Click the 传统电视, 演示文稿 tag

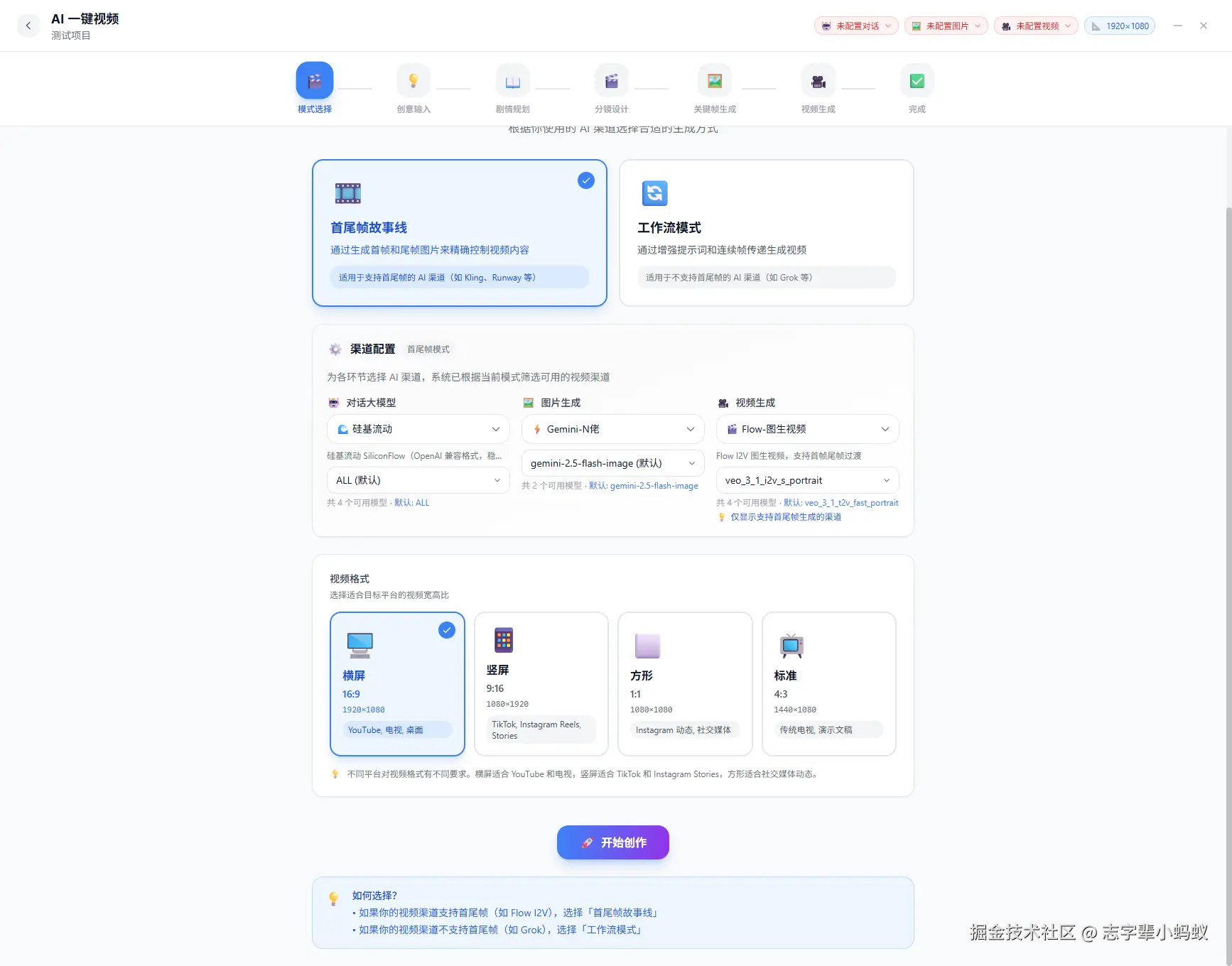828,730
